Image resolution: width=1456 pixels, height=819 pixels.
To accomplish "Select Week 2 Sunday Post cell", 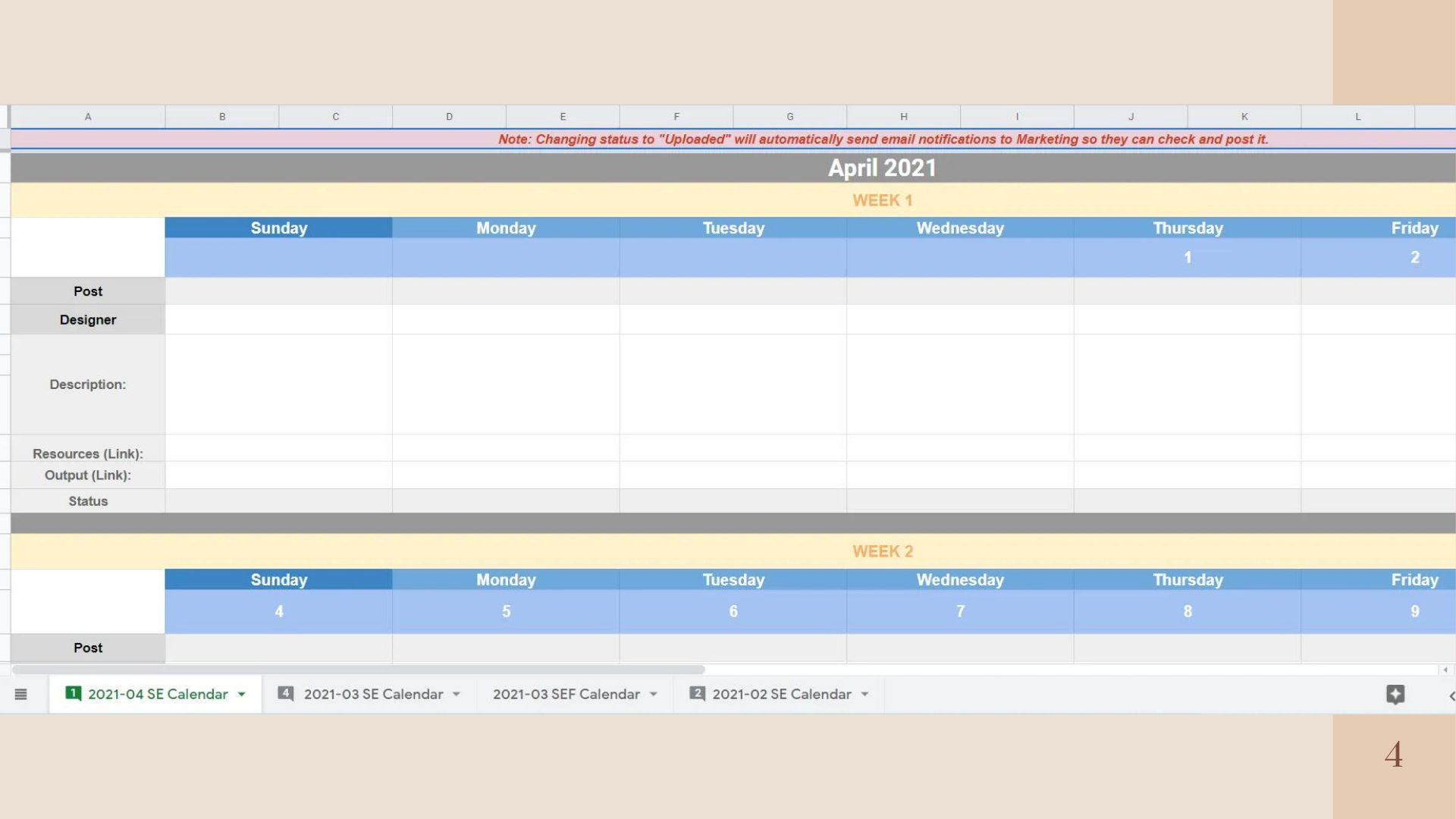I will (278, 648).
